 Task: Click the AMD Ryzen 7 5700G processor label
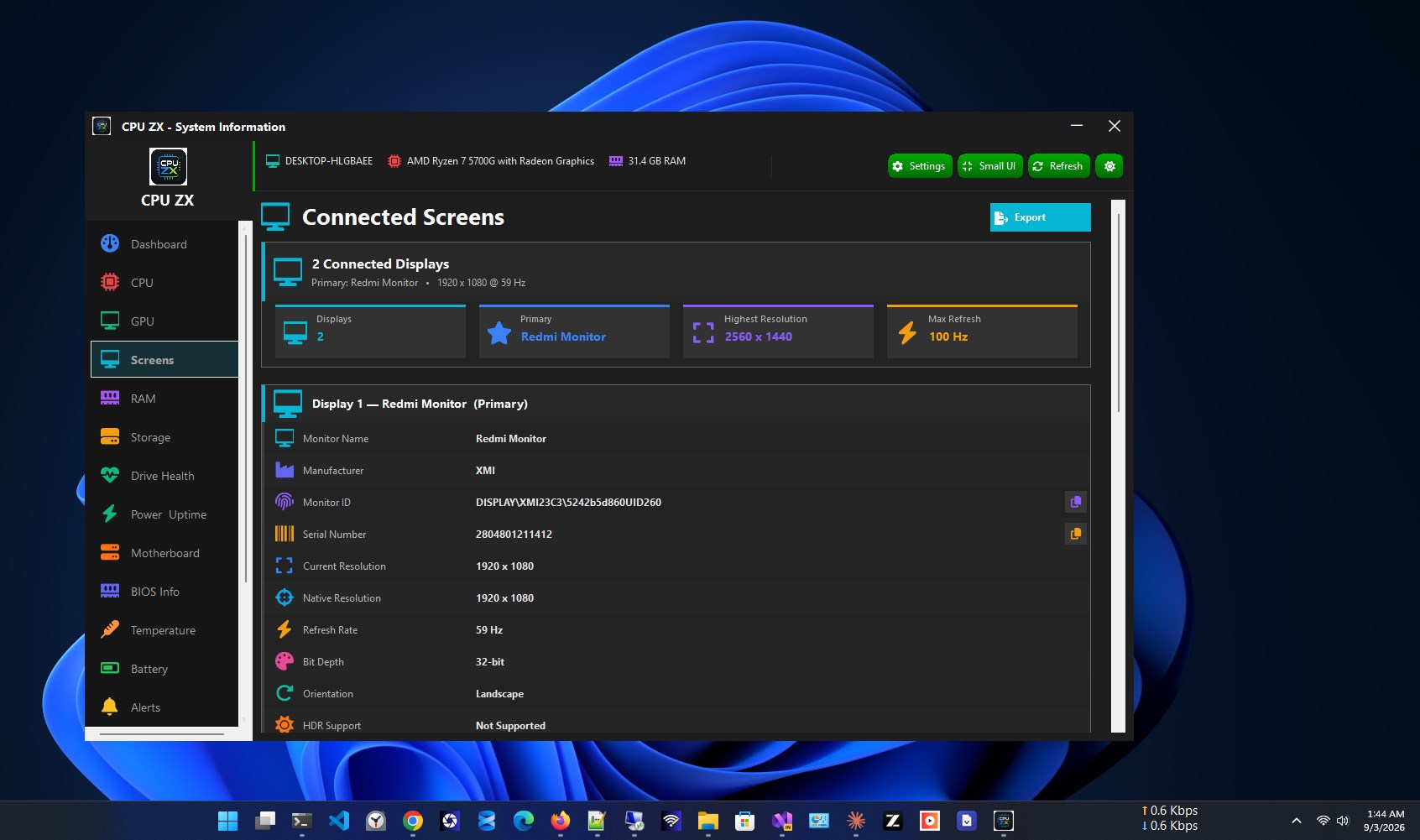coord(500,161)
